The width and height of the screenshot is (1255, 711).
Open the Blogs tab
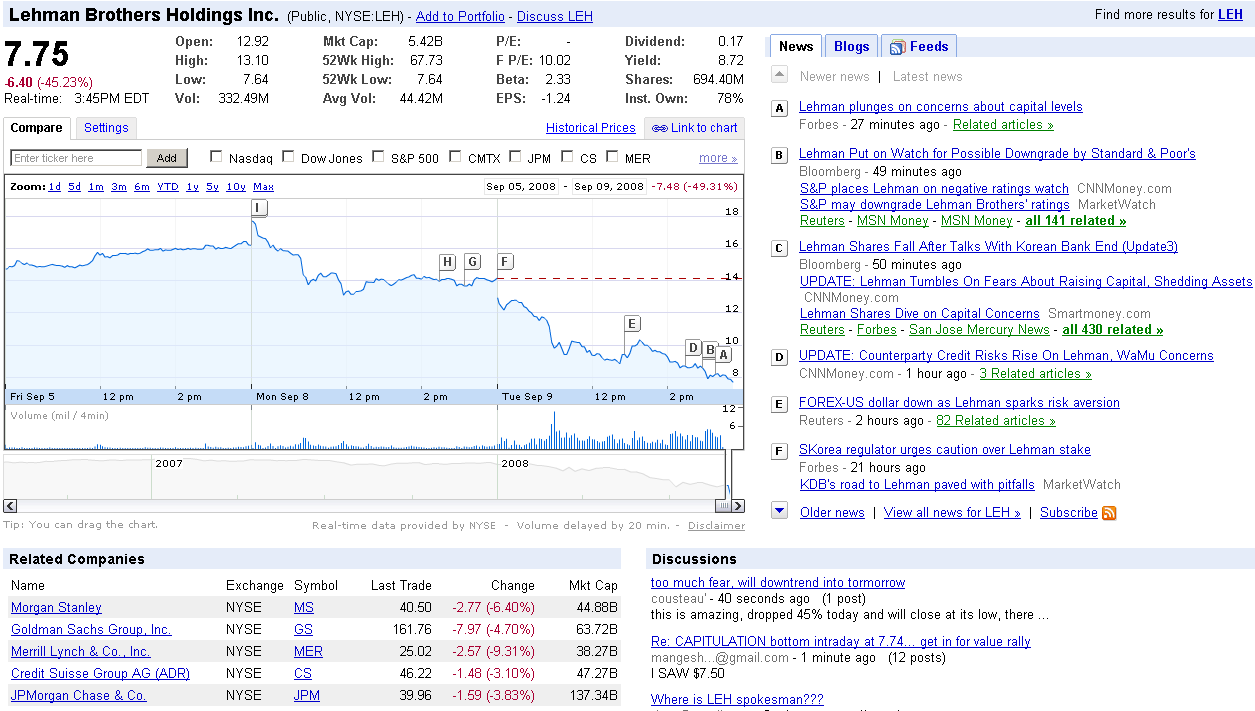[852, 46]
